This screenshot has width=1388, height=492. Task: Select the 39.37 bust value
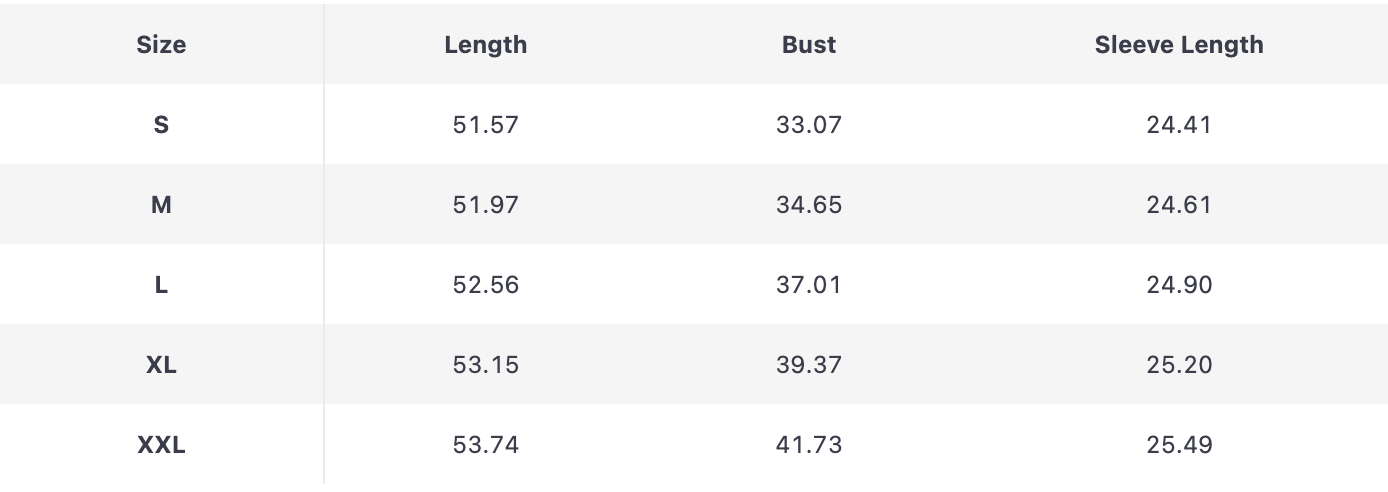tap(809, 365)
